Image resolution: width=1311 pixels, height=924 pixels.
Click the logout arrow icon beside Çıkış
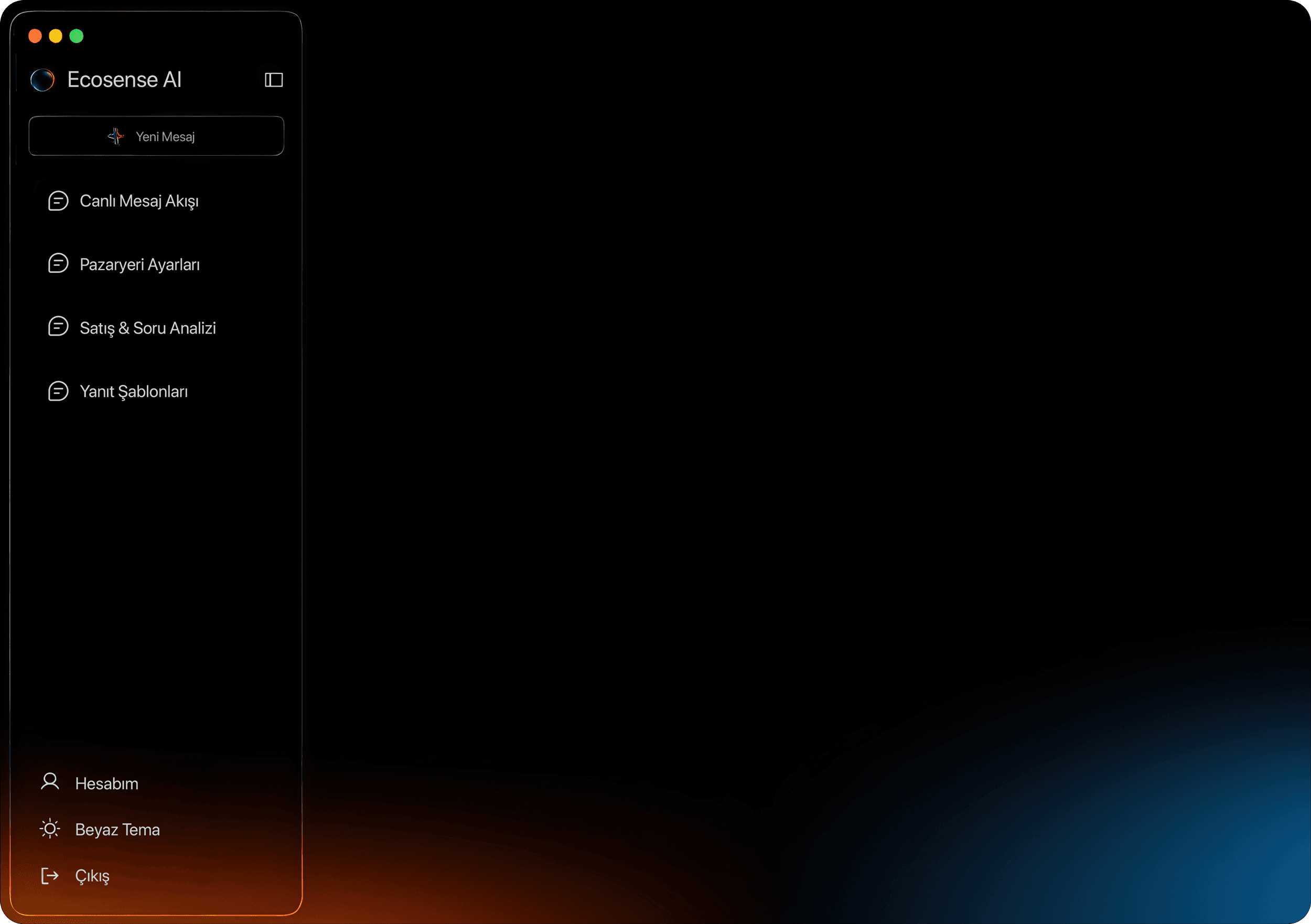[x=50, y=875]
